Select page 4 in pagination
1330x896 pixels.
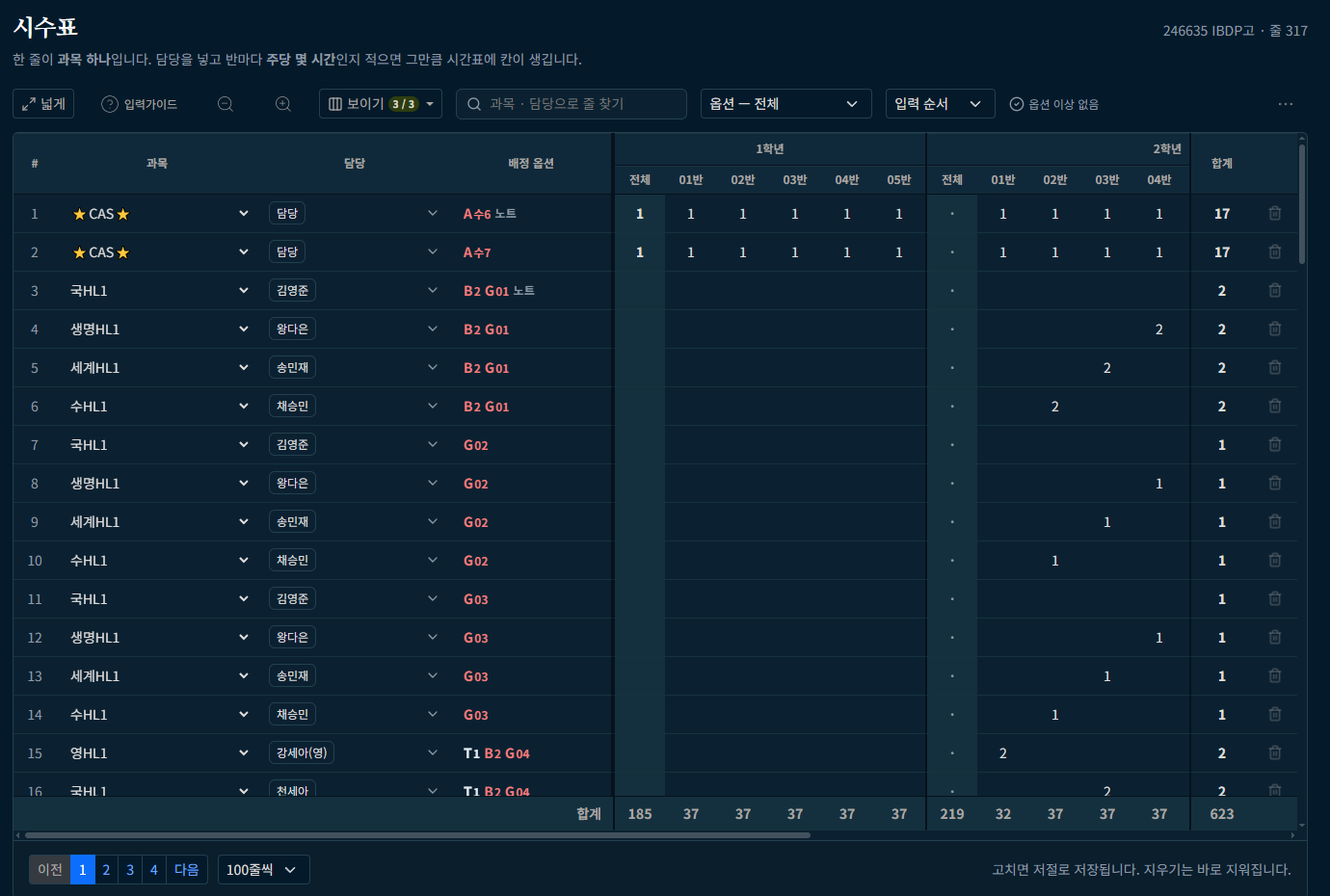(x=153, y=870)
